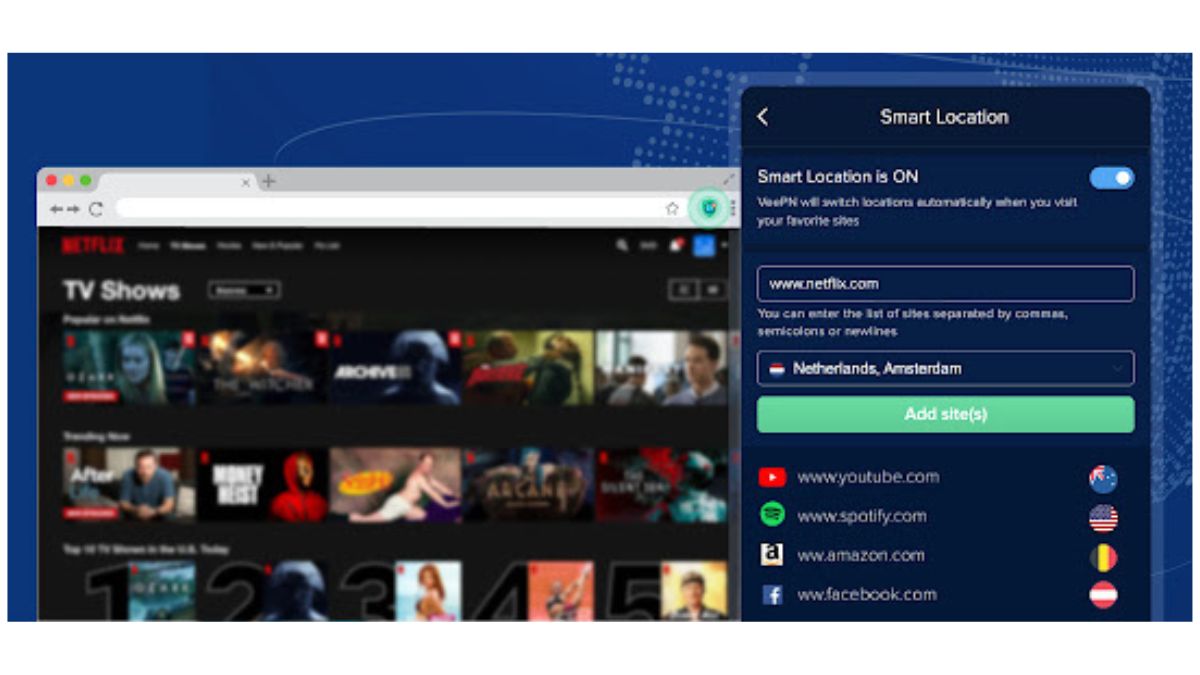Select the www.spotify.com list entry
Image resolution: width=1200 pixels, height=675 pixels.
(937, 516)
